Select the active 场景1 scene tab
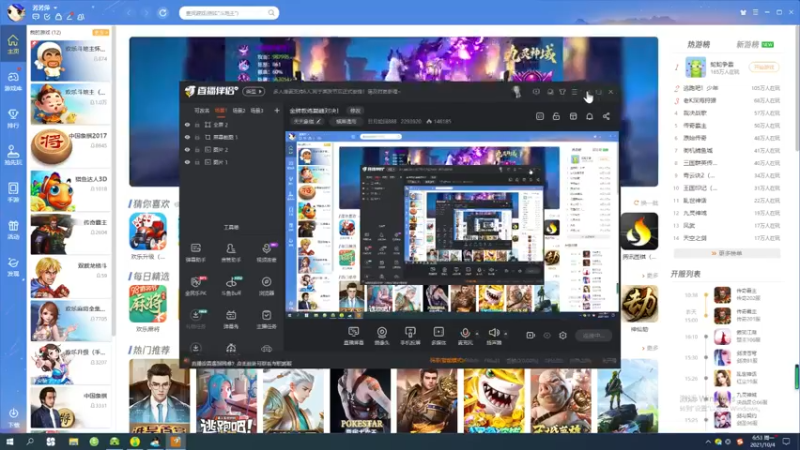Image resolution: width=800 pixels, height=450 pixels. click(x=220, y=111)
